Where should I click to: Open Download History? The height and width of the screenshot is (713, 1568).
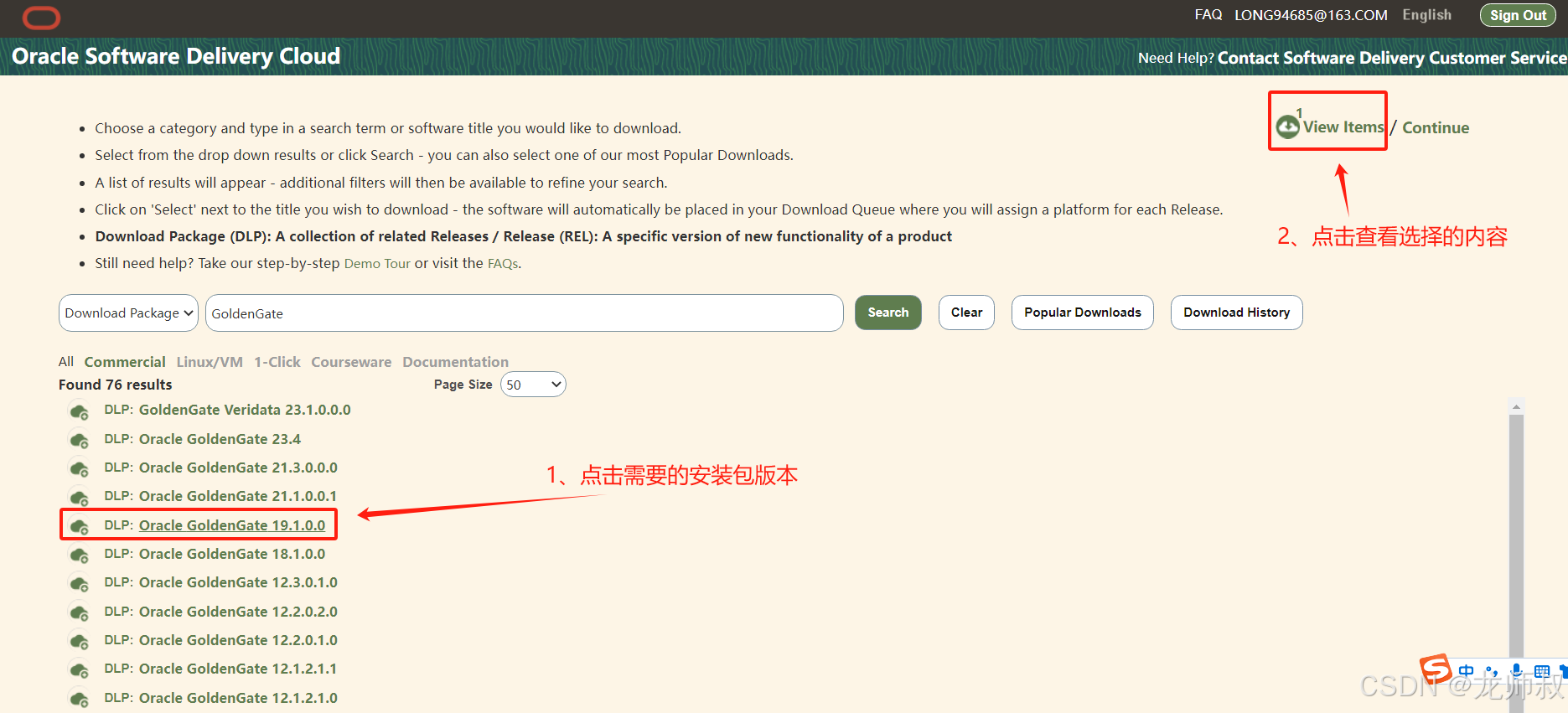click(1237, 313)
